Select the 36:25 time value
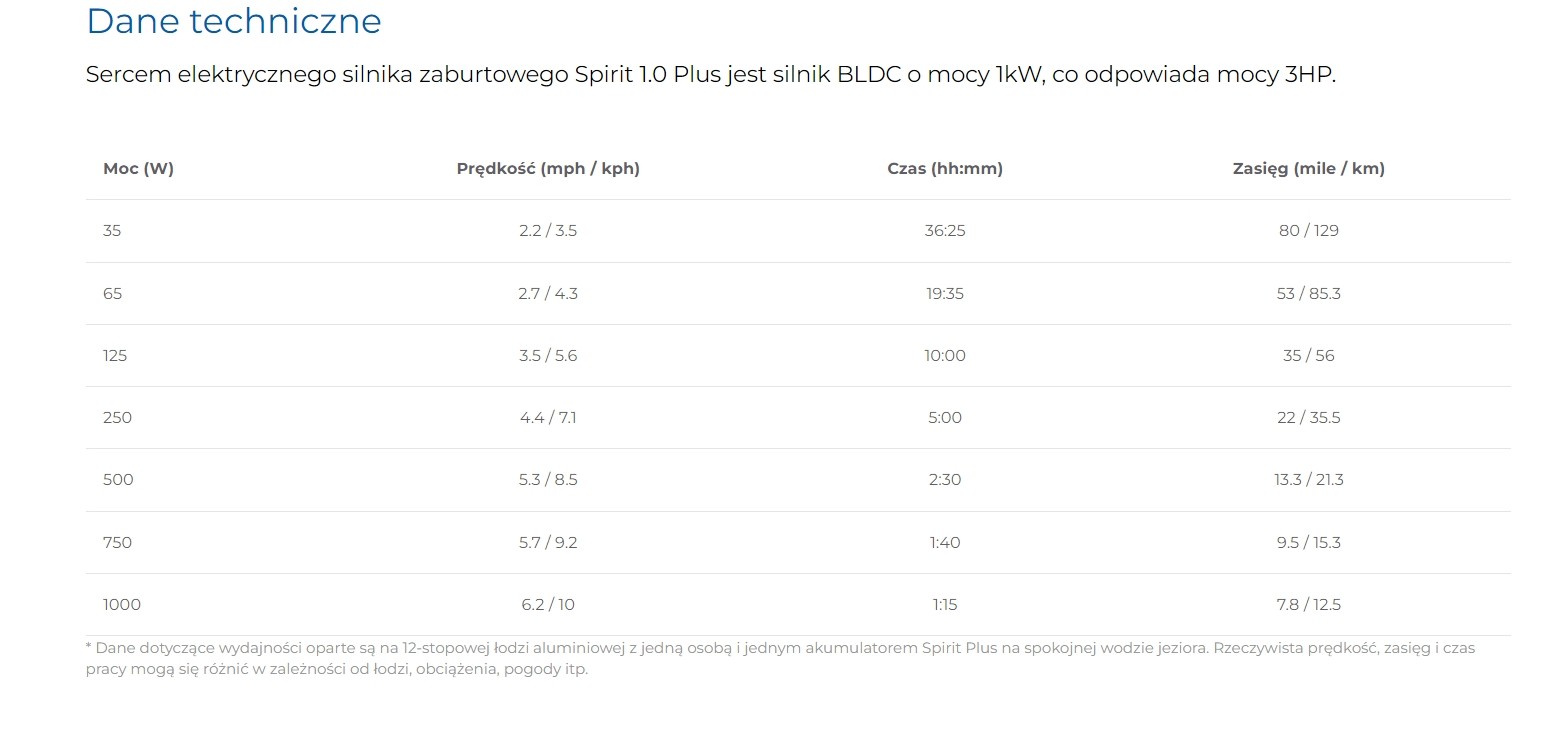Screen dimensions: 1542x732 945,231
